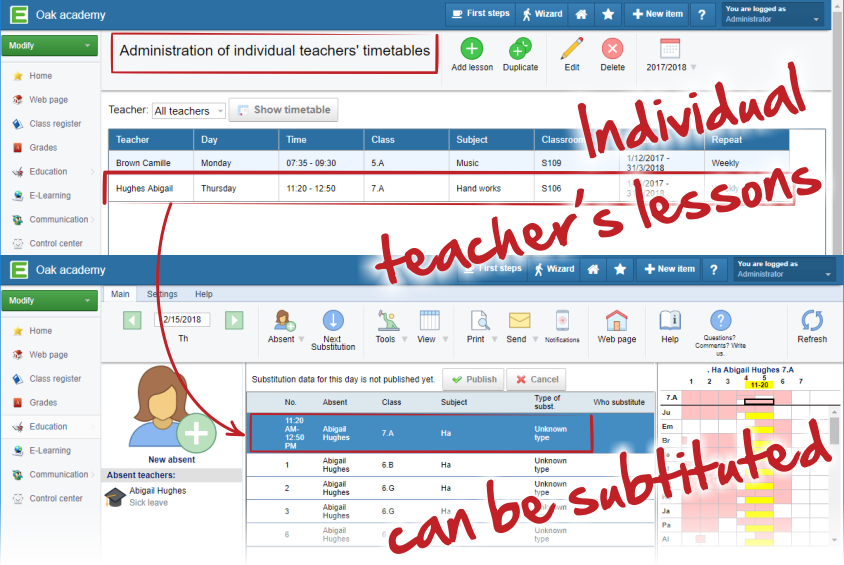This screenshot has width=844, height=565.
Task: Open the Help tab
Action: coord(203,294)
